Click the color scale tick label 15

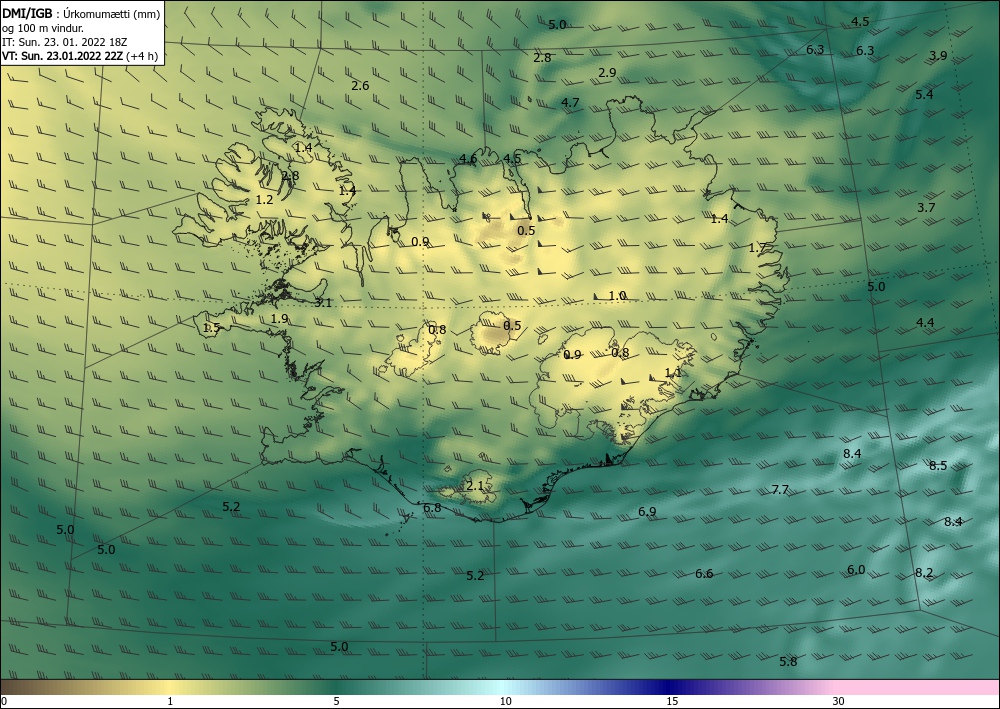pyautogui.click(x=672, y=701)
